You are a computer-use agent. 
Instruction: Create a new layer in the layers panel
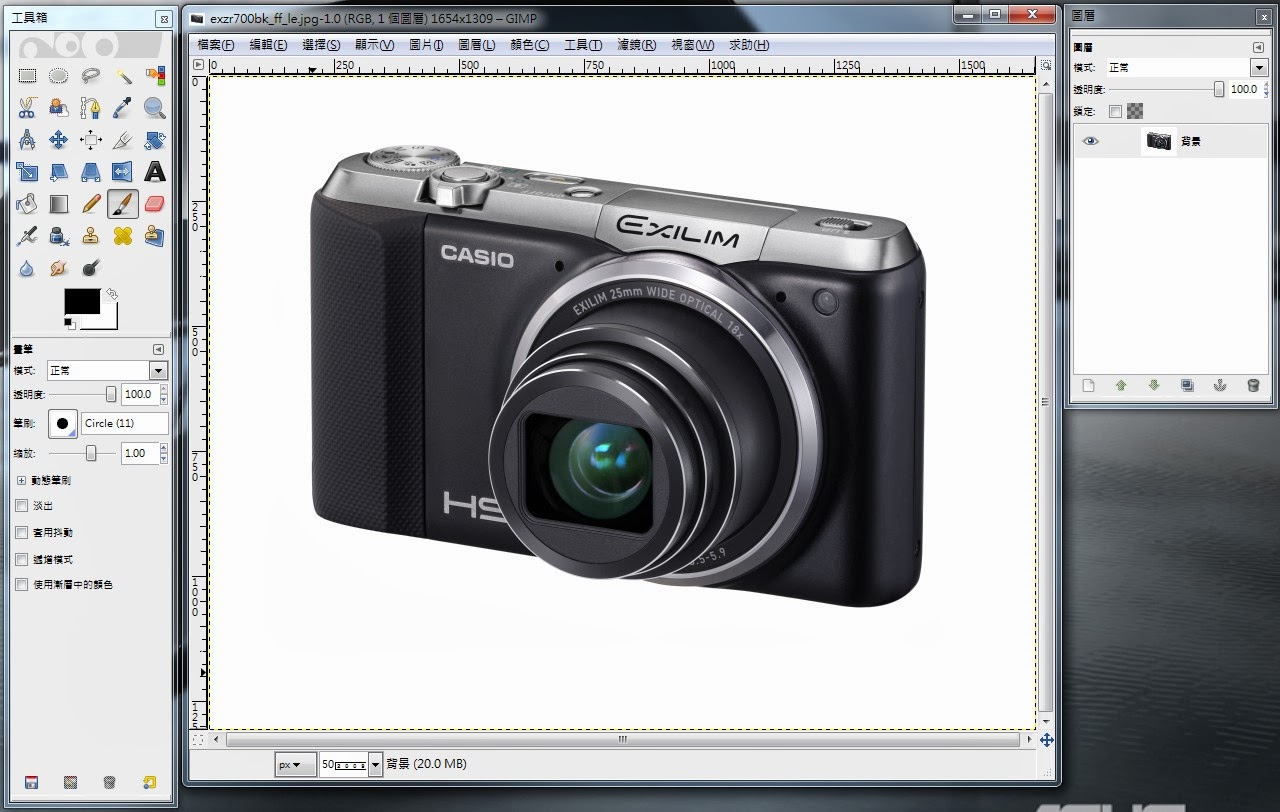1089,385
